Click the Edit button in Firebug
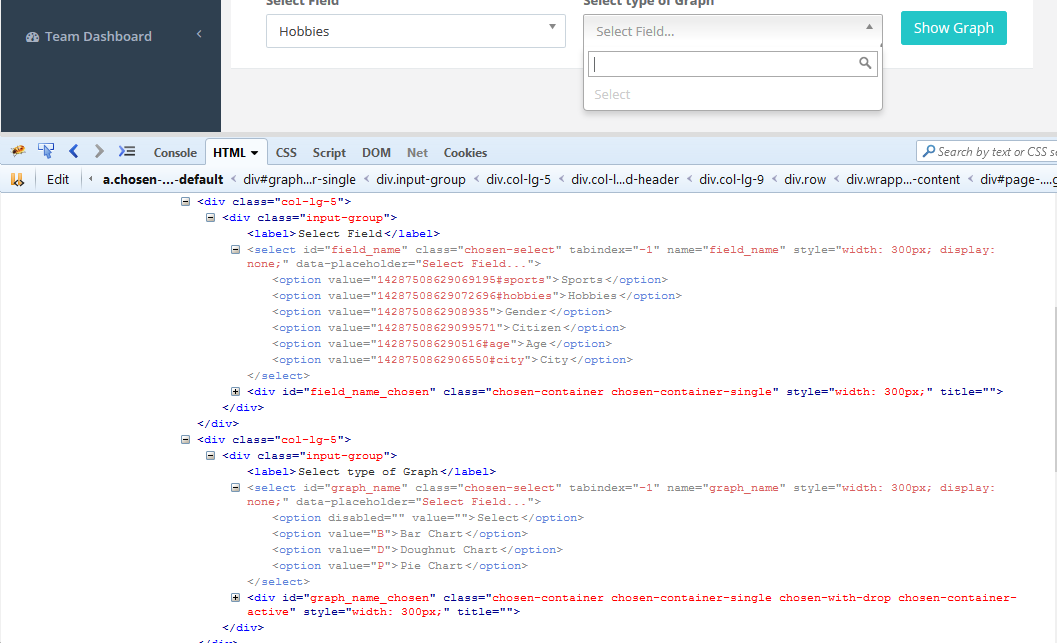Screen dimensions: 1057x643 pyautogui.click(x=58, y=179)
